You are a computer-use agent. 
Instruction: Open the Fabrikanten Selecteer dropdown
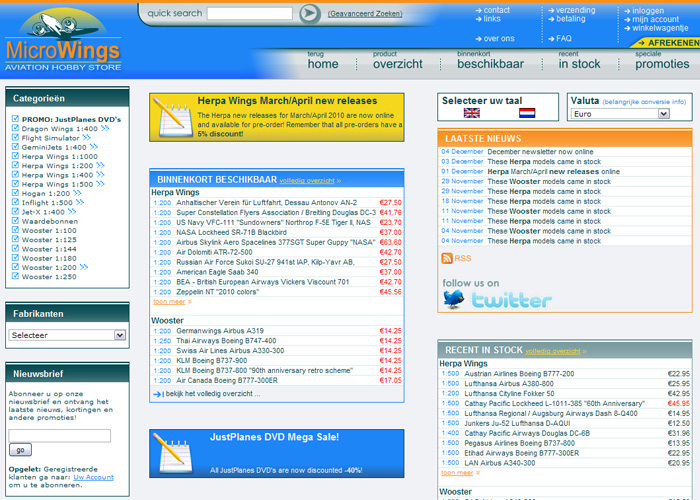[67, 335]
